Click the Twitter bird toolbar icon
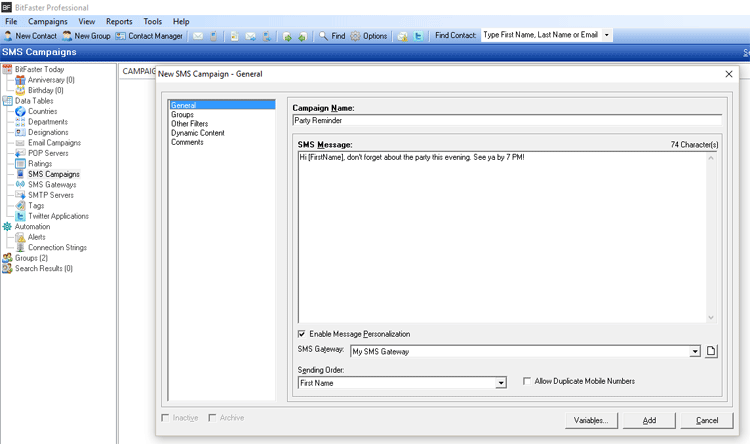750x444 pixels. click(418, 35)
